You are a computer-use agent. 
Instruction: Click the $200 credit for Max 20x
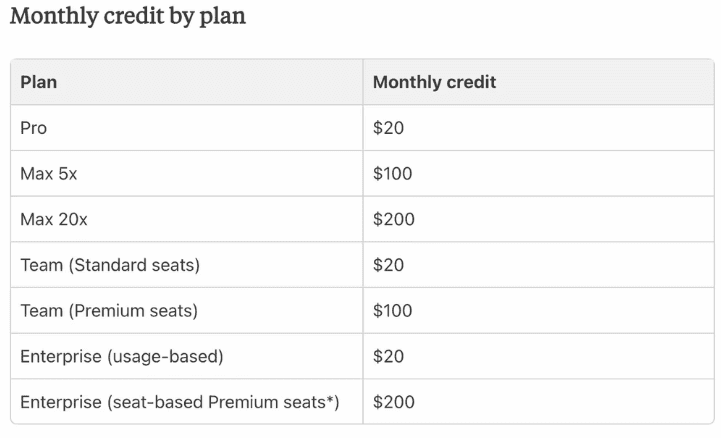(394, 219)
